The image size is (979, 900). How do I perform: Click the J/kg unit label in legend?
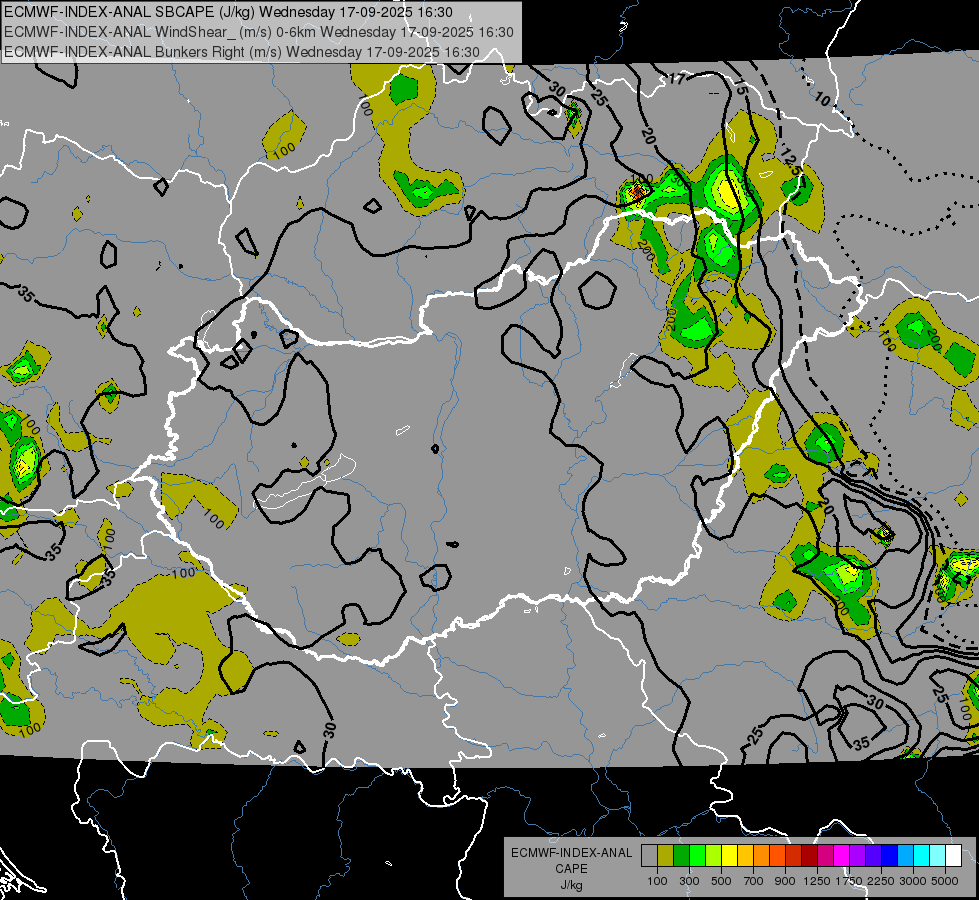point(571,885)
